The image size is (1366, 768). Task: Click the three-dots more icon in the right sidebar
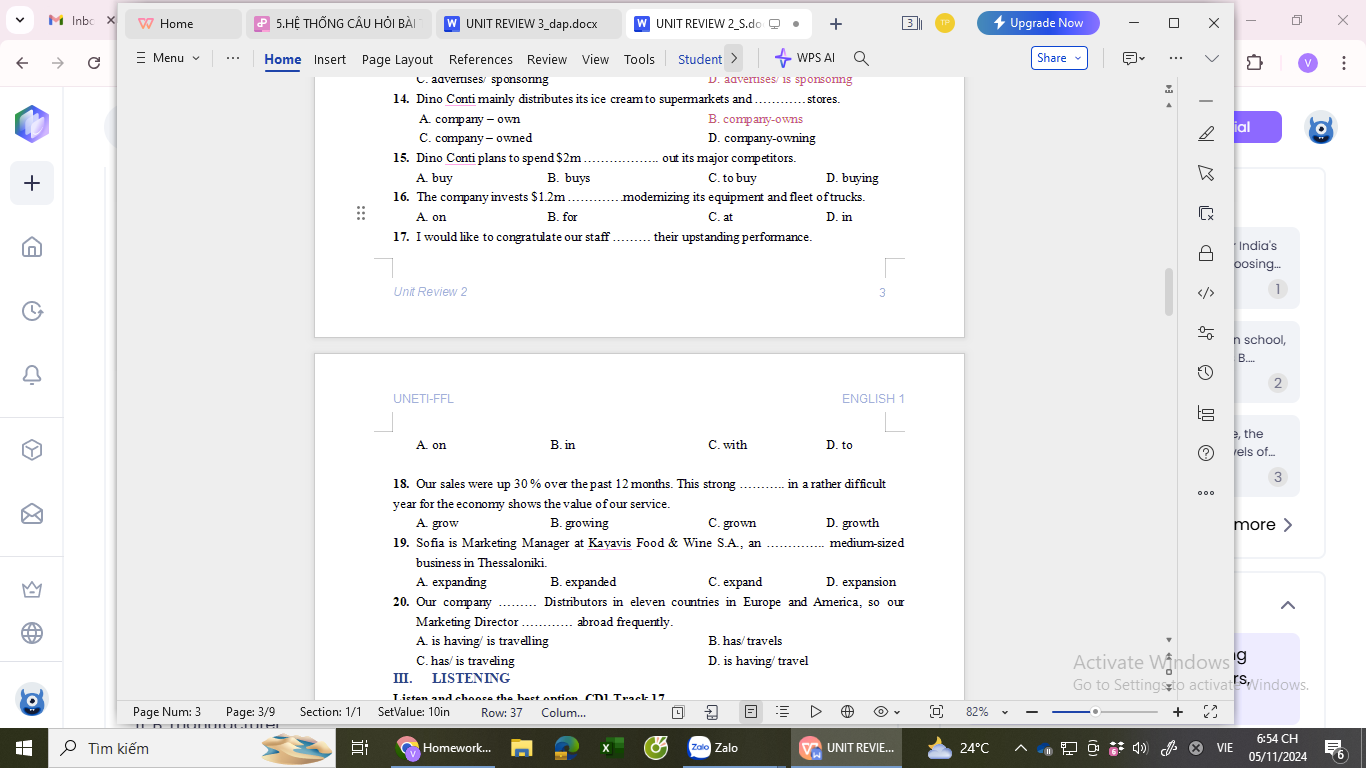1206,493
